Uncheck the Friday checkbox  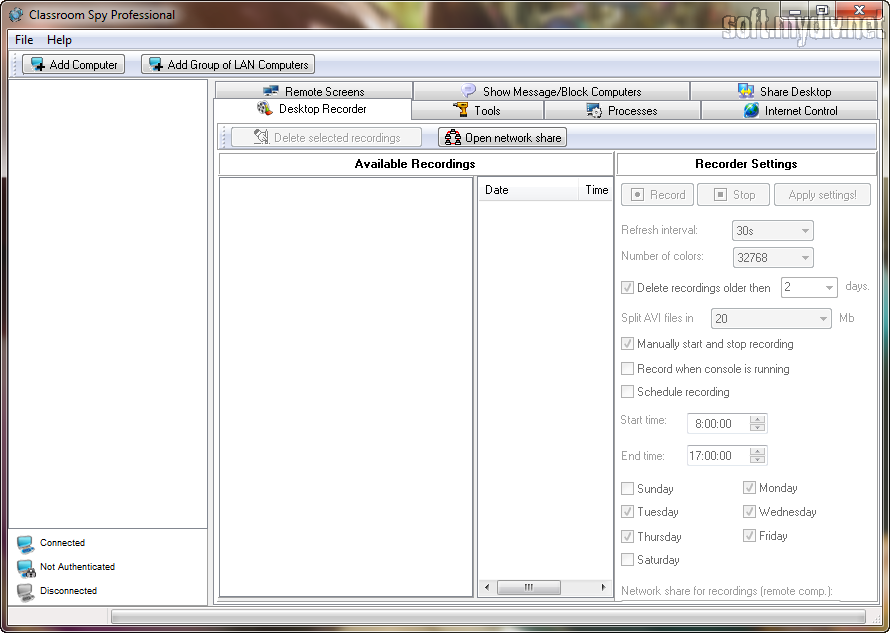[749, 535]
